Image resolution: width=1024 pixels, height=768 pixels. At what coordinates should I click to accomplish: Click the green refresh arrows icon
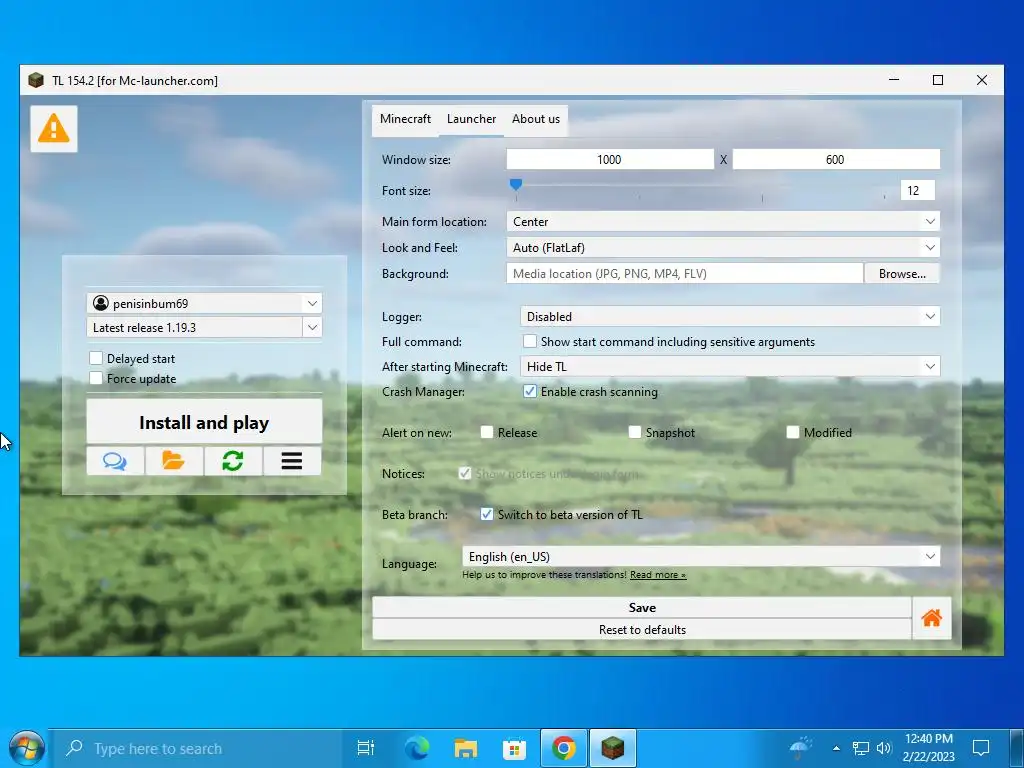(x=232, y=461)
